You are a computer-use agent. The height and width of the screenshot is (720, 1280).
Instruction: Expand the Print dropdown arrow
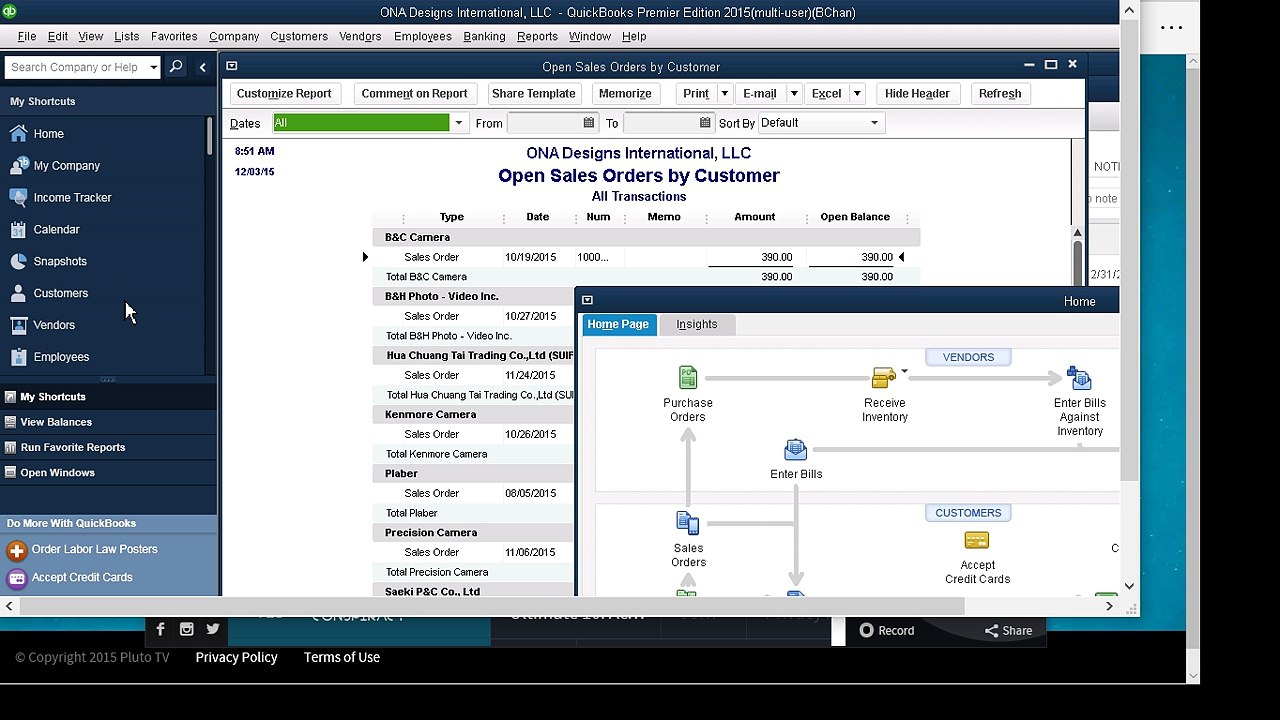pos(724,94)
